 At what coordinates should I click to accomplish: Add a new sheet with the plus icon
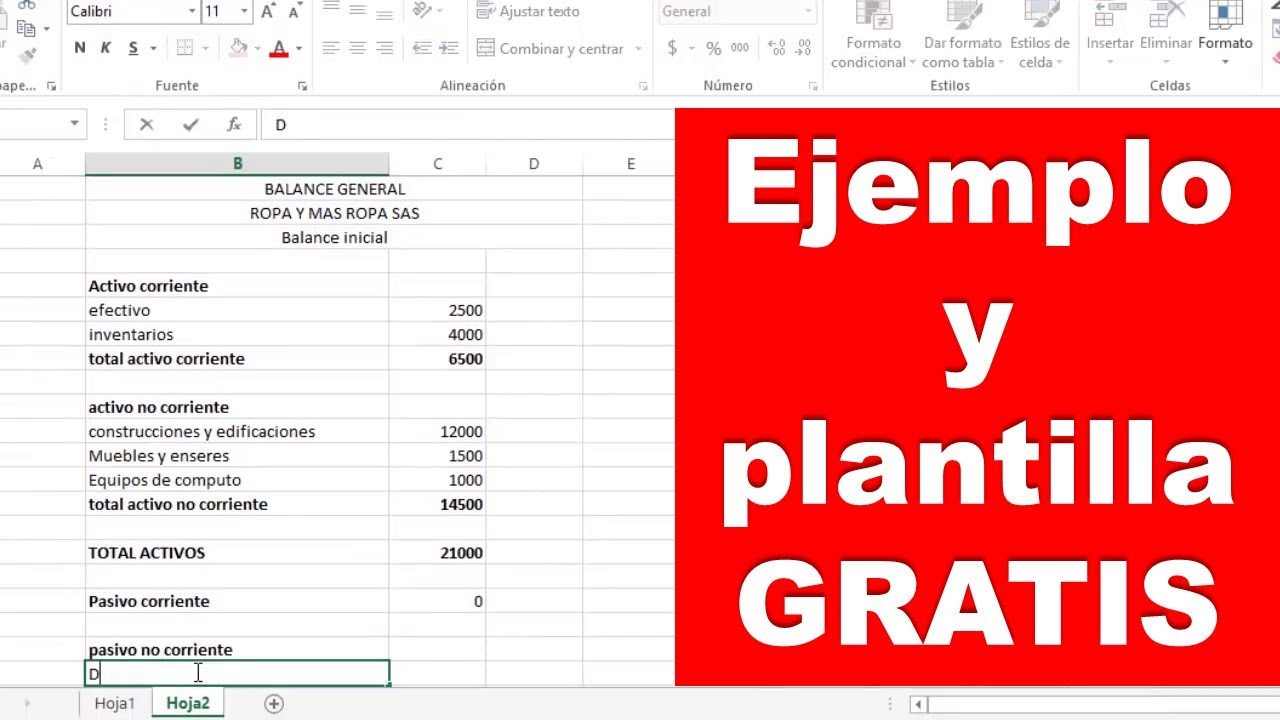point(273,704)
